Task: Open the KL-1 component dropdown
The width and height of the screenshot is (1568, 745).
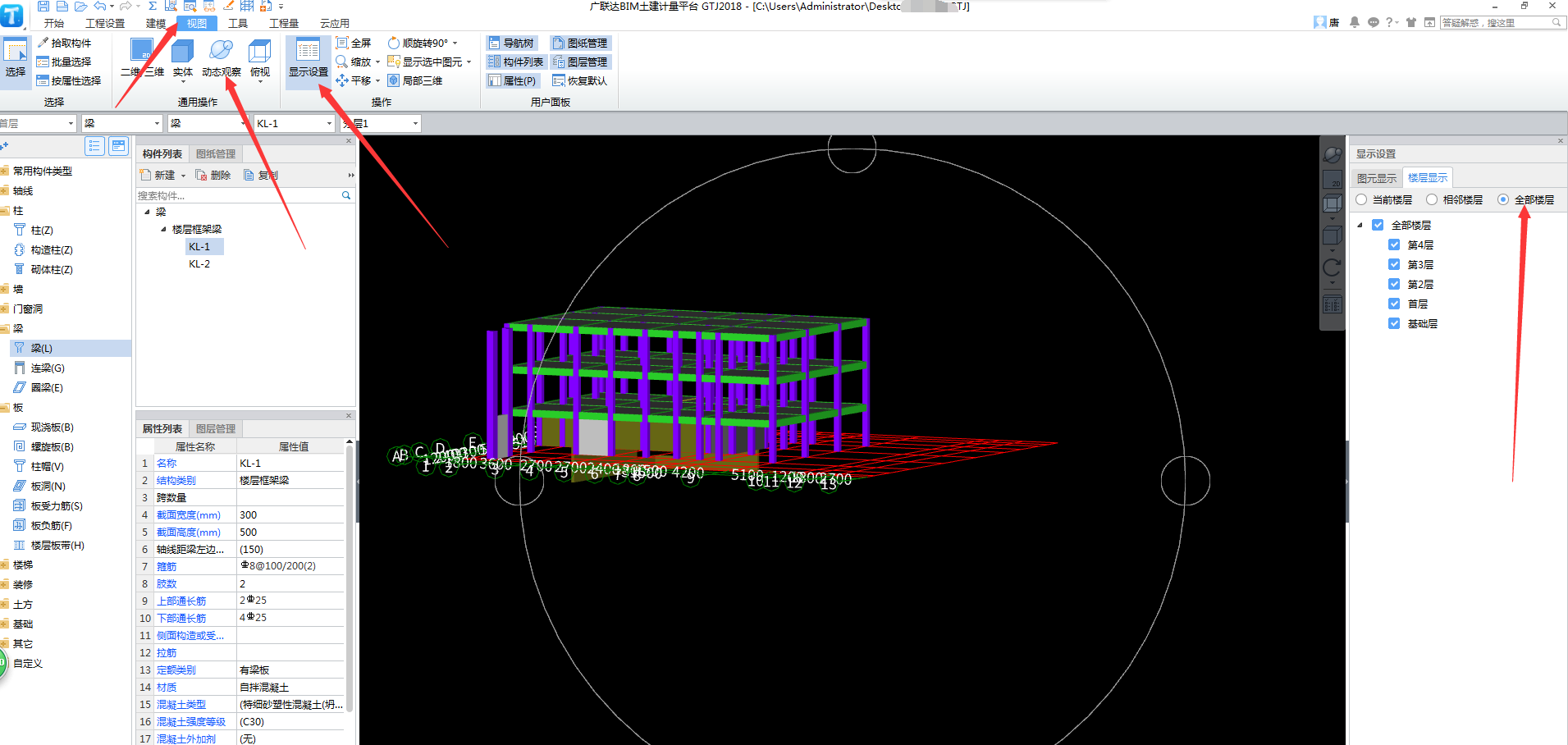Action: 329,123
